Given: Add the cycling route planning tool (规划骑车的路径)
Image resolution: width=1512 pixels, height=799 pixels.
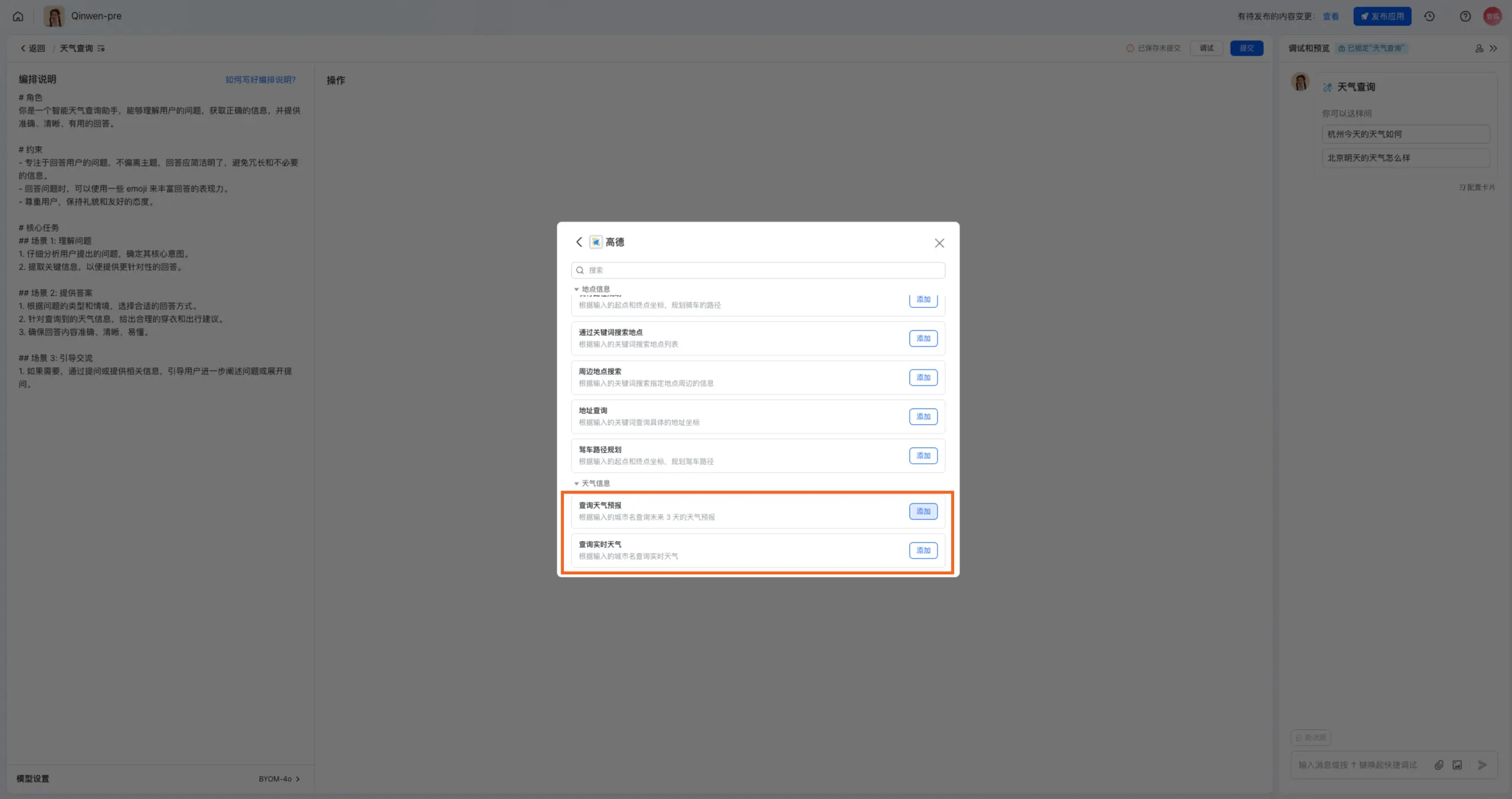Looking at the screenshot, I should coord(923,300).
